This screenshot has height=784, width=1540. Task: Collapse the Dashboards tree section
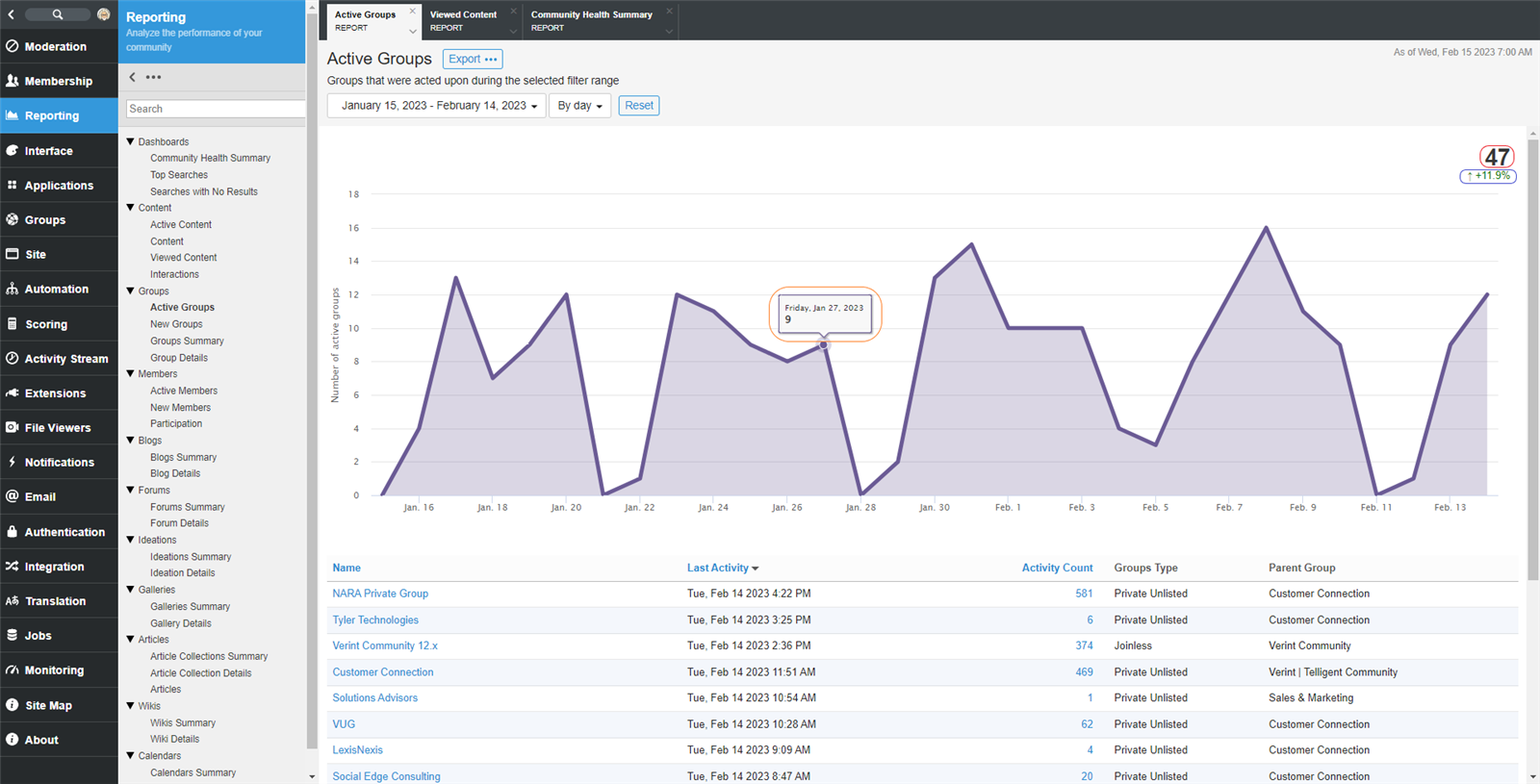coord(130,141)
